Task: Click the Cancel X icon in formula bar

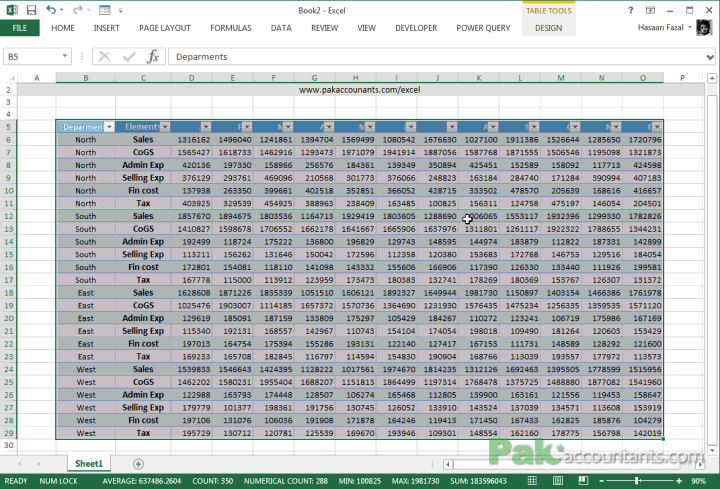Action: (x=104, y=56)
